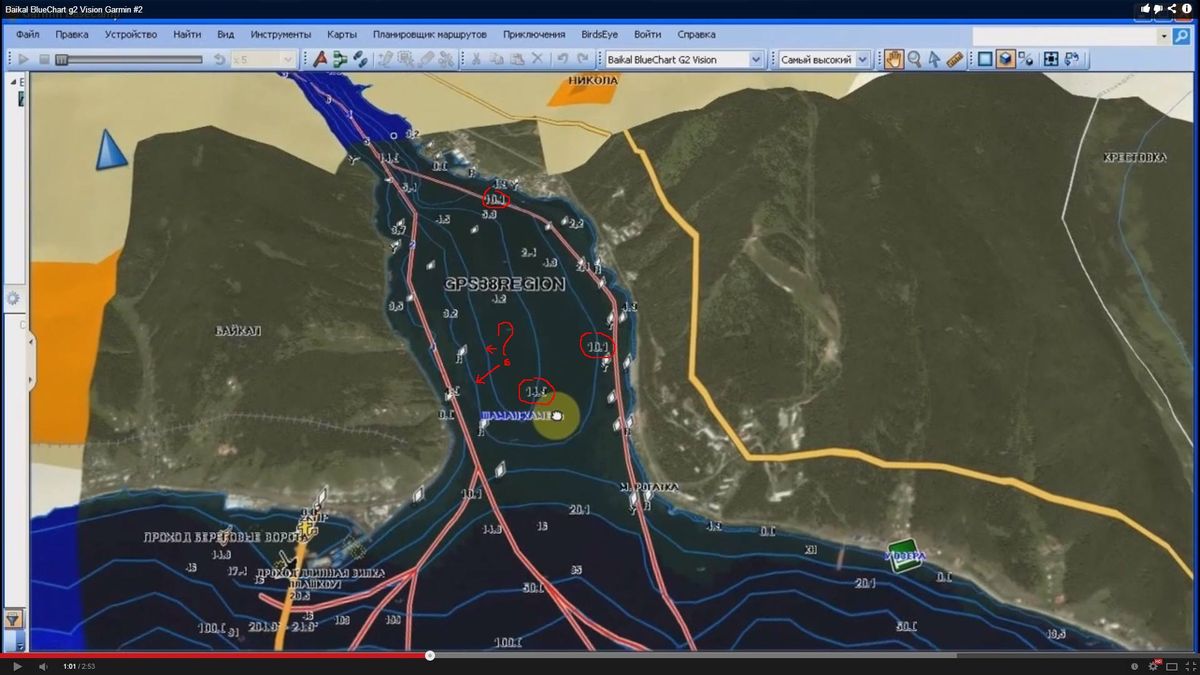The width and height of the screenshot is (1200, 675).
Task: Click the green route tool icon
Action: click(x=340, y=59)
